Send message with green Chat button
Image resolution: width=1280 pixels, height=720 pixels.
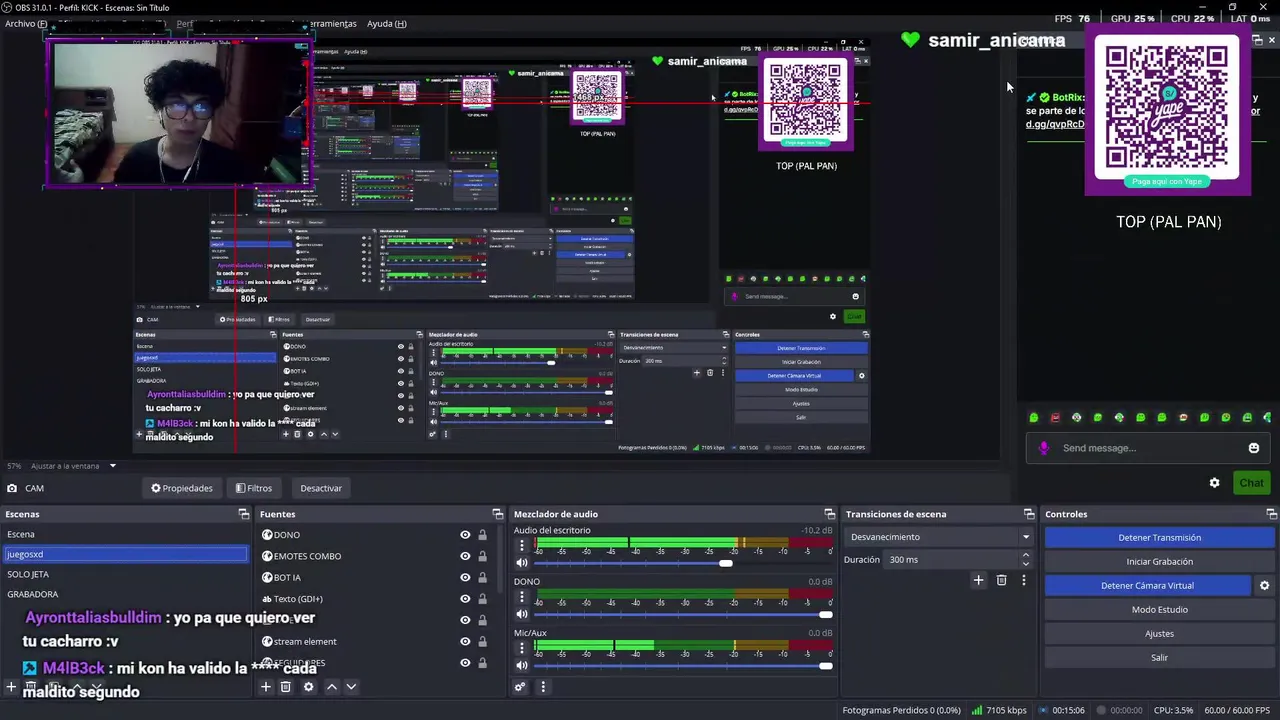click(1251, 483)
